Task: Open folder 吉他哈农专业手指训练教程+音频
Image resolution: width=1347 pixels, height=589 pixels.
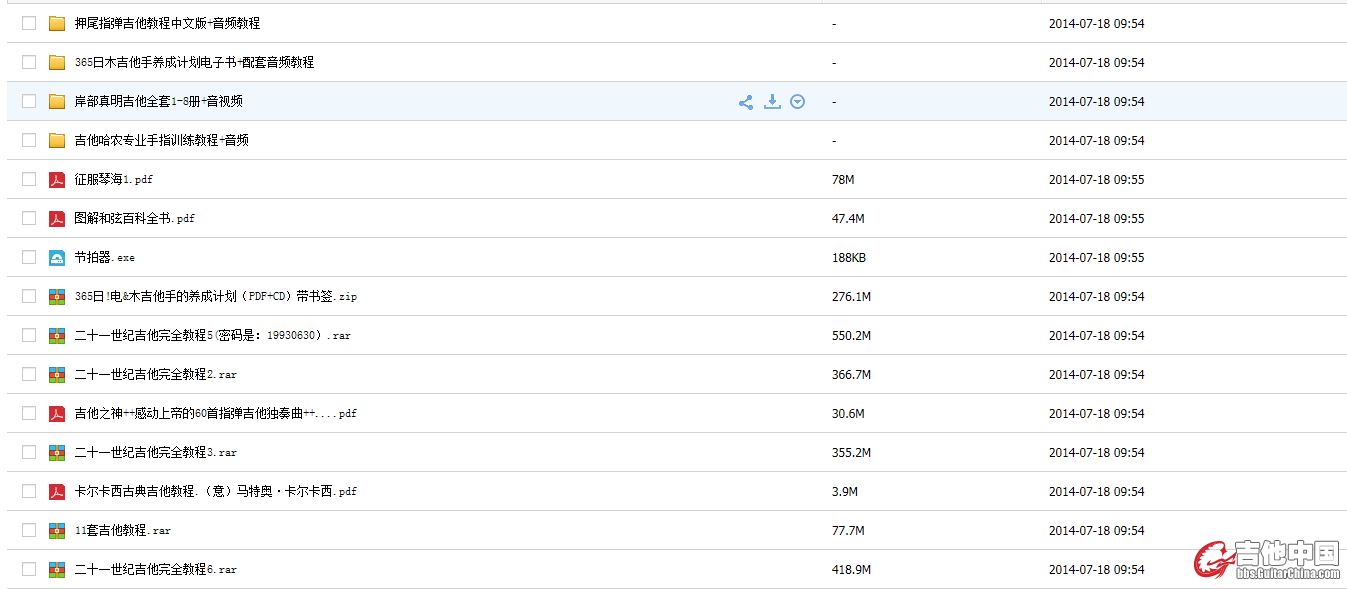Action: (161, 140)
